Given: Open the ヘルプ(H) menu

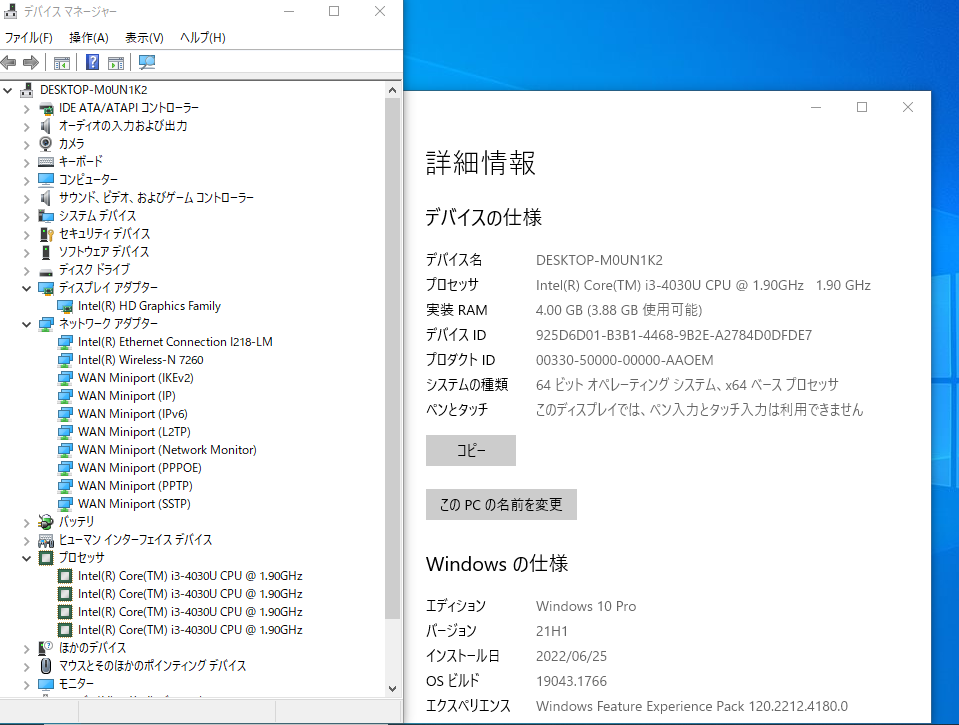Looking at the screenshot, I should point(202,38).
